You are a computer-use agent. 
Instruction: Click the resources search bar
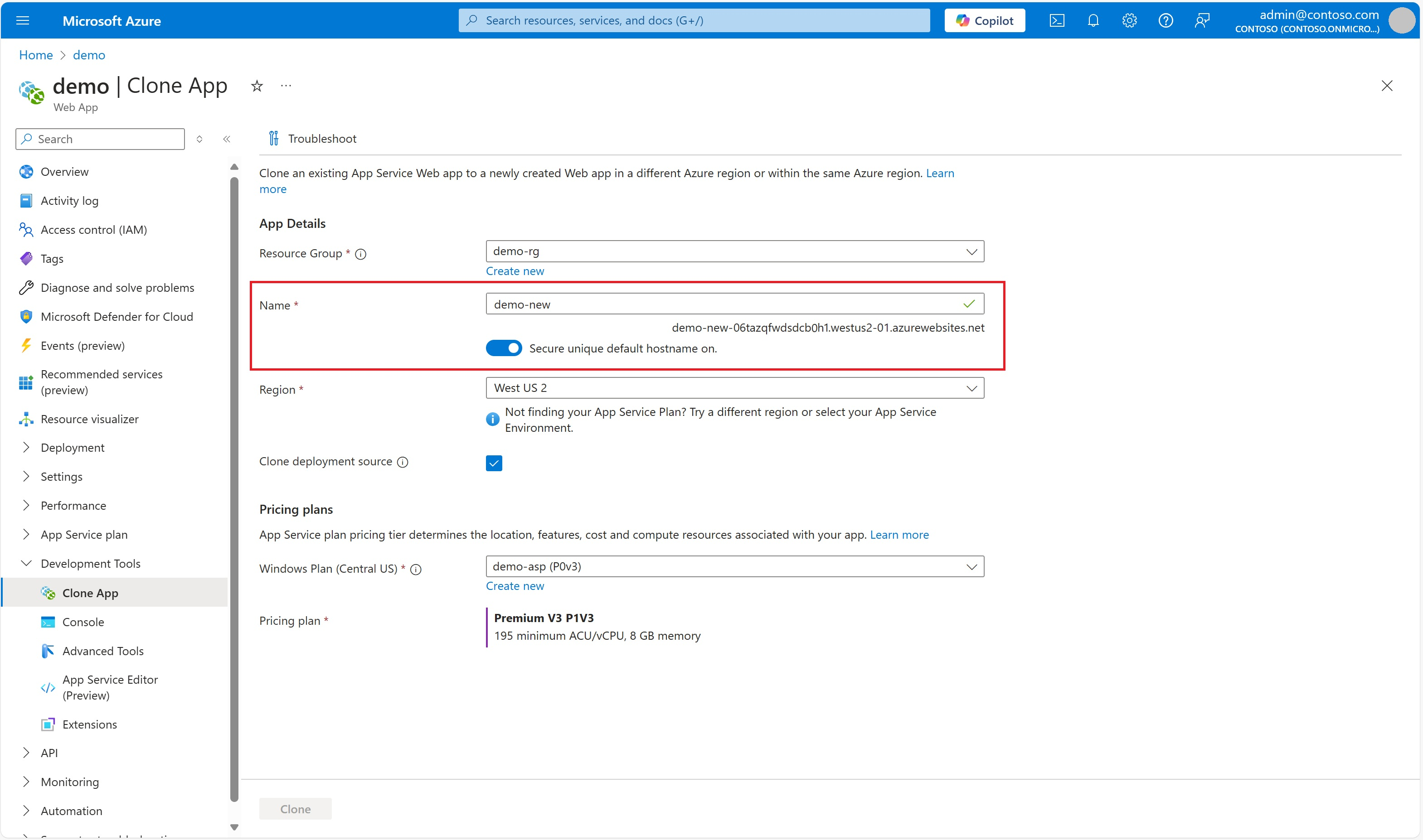tap(693, 20)
